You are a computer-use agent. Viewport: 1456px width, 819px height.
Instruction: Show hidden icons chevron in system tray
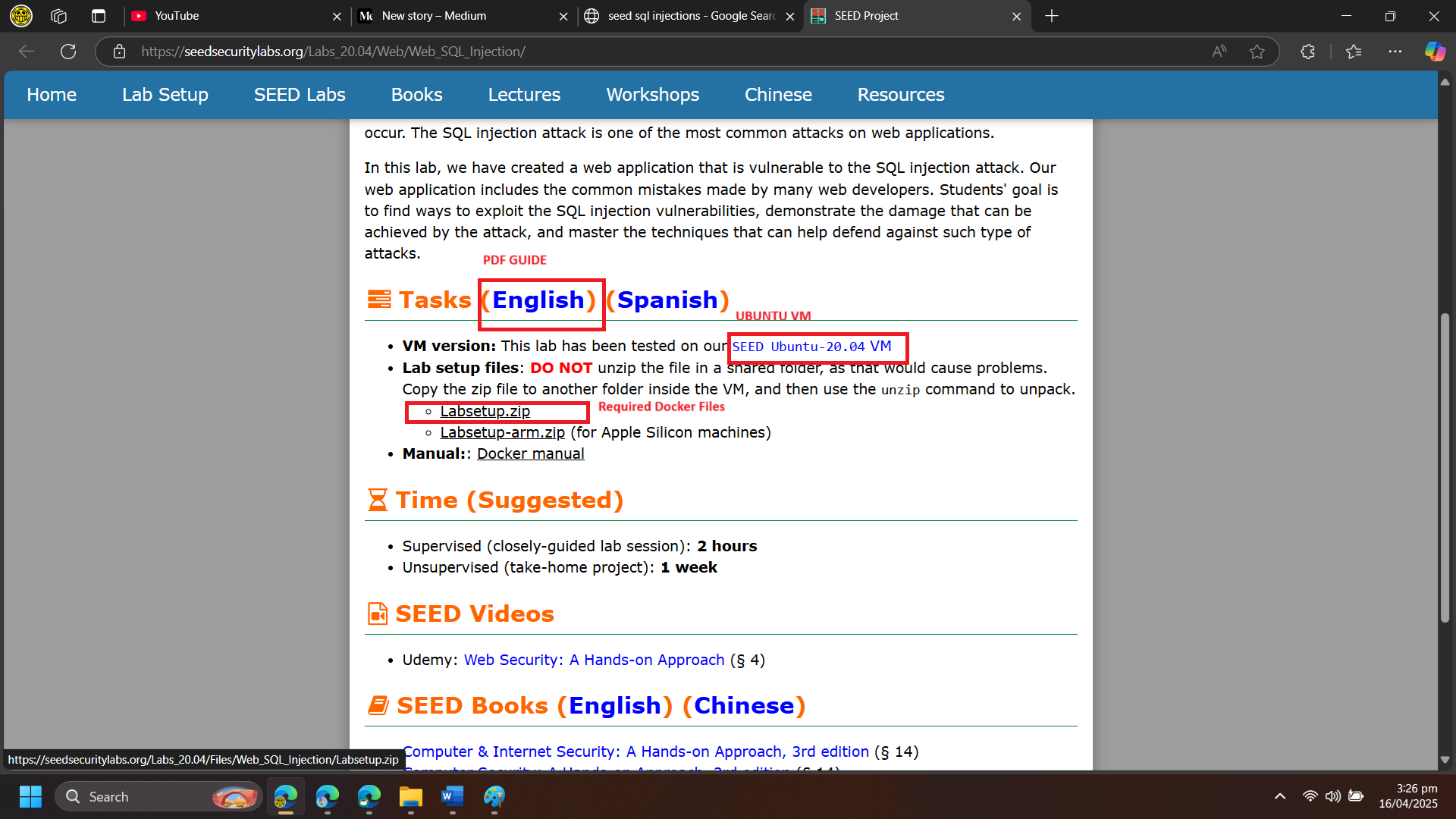[1279, 796]
